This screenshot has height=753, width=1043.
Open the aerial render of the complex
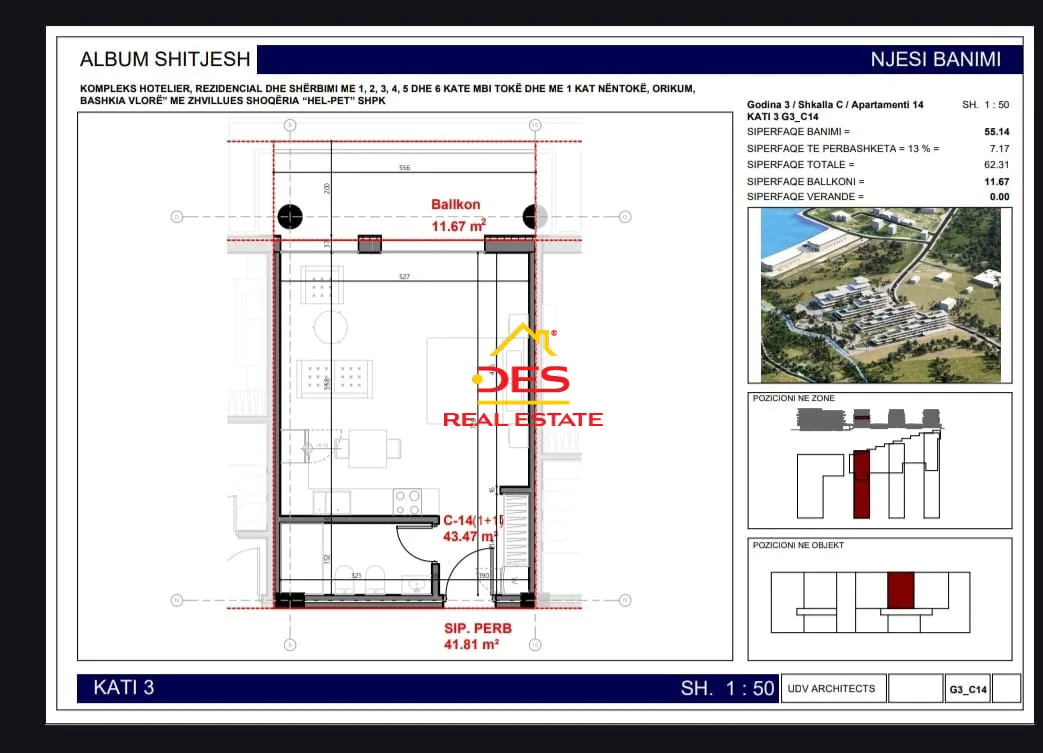point(880,295)
